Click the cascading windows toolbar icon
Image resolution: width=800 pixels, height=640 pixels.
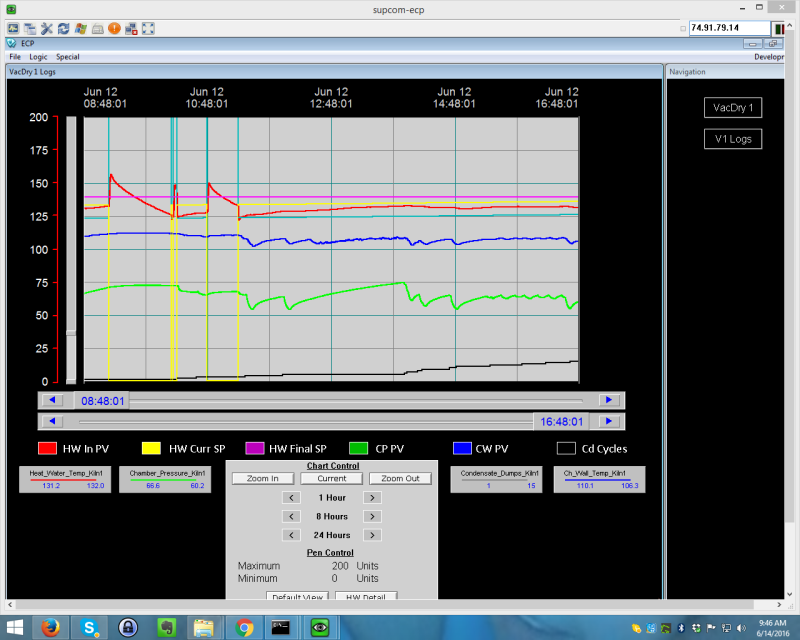30,29
